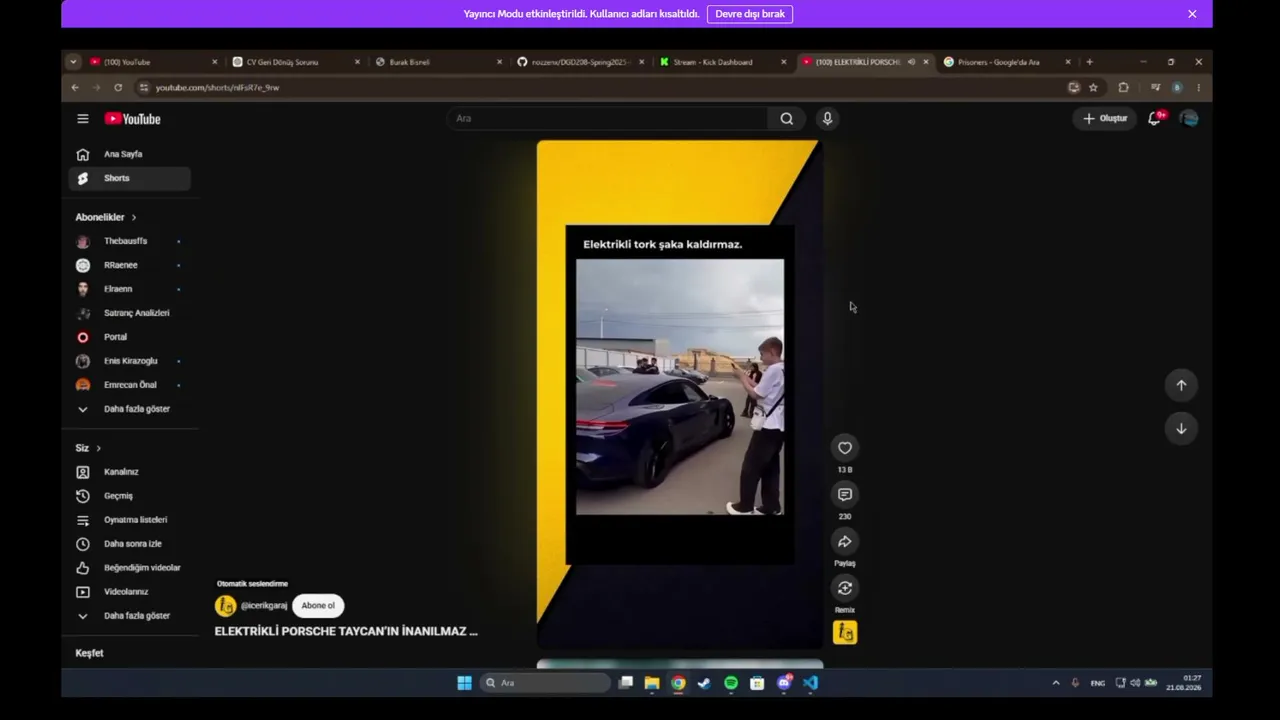This screenshot has height=720, width=1280.
Task: Open the account avatar menu on YouTube
Action: tap(1189, 118)
